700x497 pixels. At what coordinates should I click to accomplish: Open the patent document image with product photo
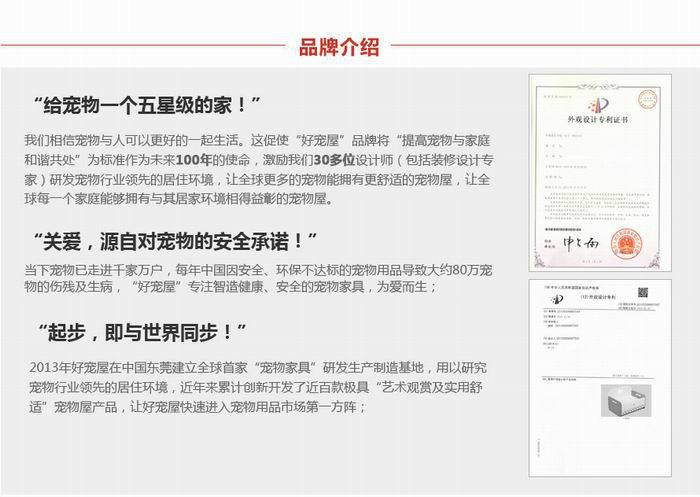pos(600,378)
